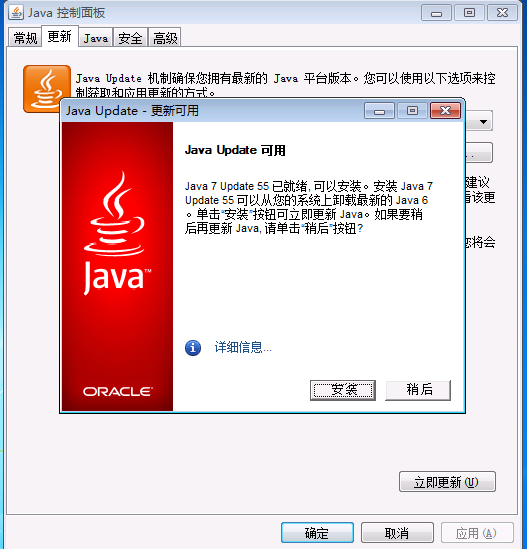
Task: Confirm with the 确定 button
Action: pos(317,533)
